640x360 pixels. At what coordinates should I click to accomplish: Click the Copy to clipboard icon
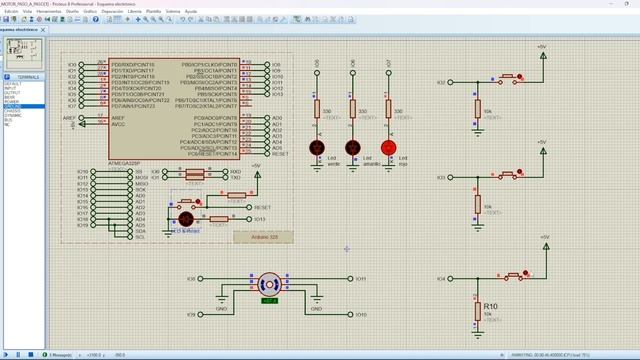pos(208,19)
